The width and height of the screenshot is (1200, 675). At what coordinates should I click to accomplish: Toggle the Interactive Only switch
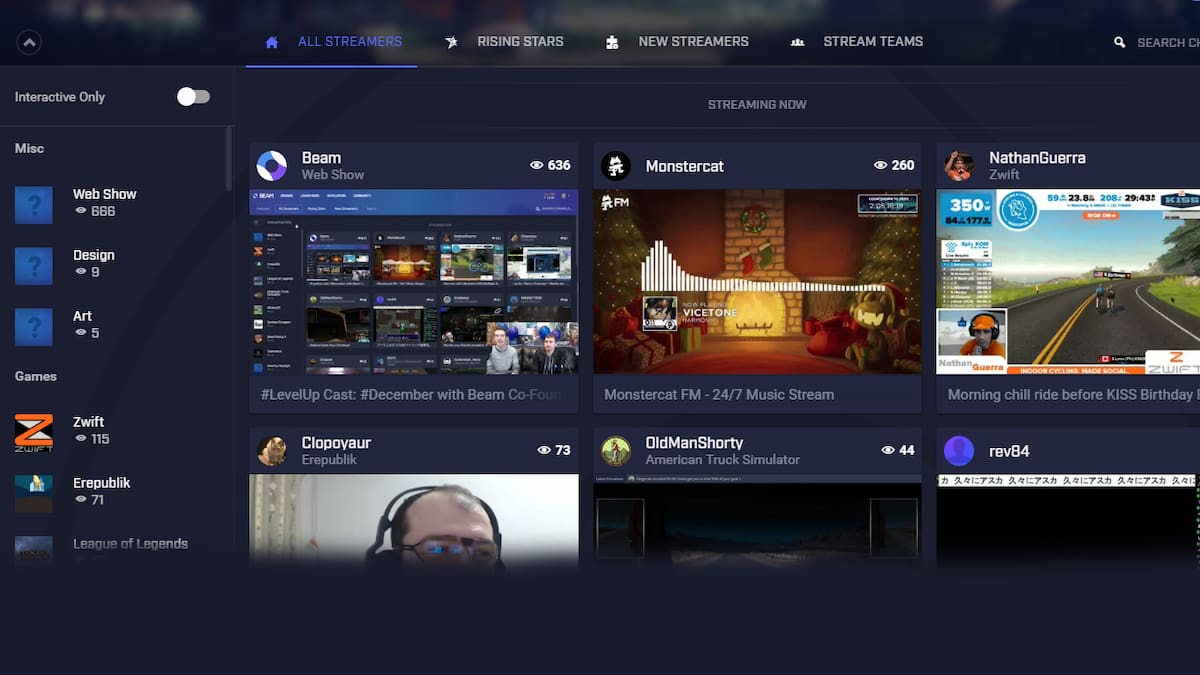click(x=194, y=97)
